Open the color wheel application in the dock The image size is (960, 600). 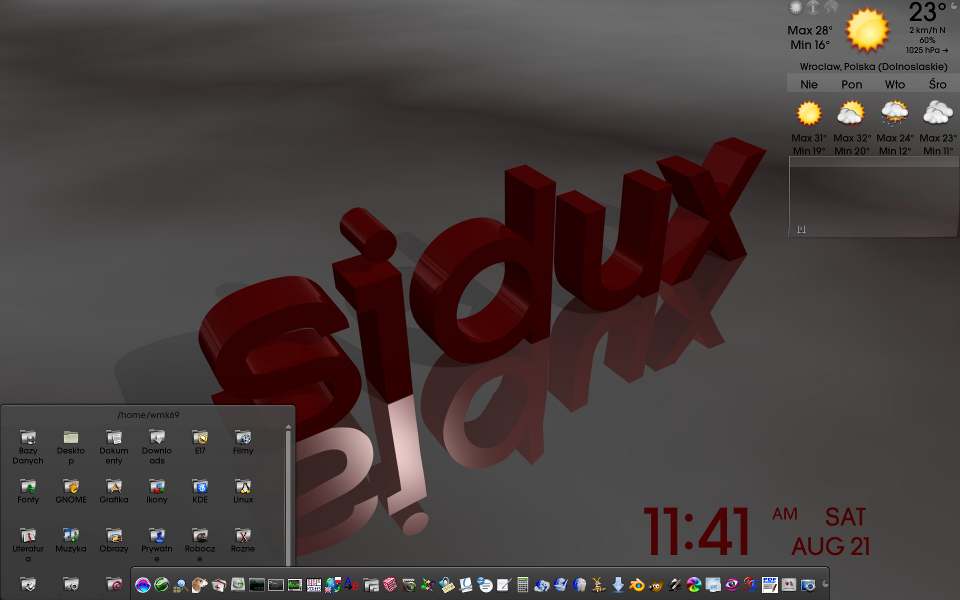click(694, 585)
